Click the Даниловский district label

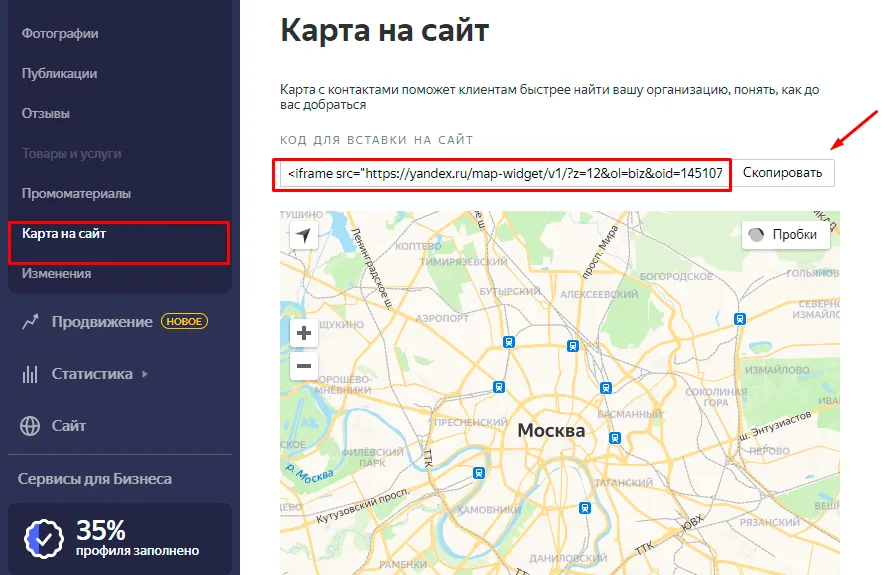[x=568, y=558]
